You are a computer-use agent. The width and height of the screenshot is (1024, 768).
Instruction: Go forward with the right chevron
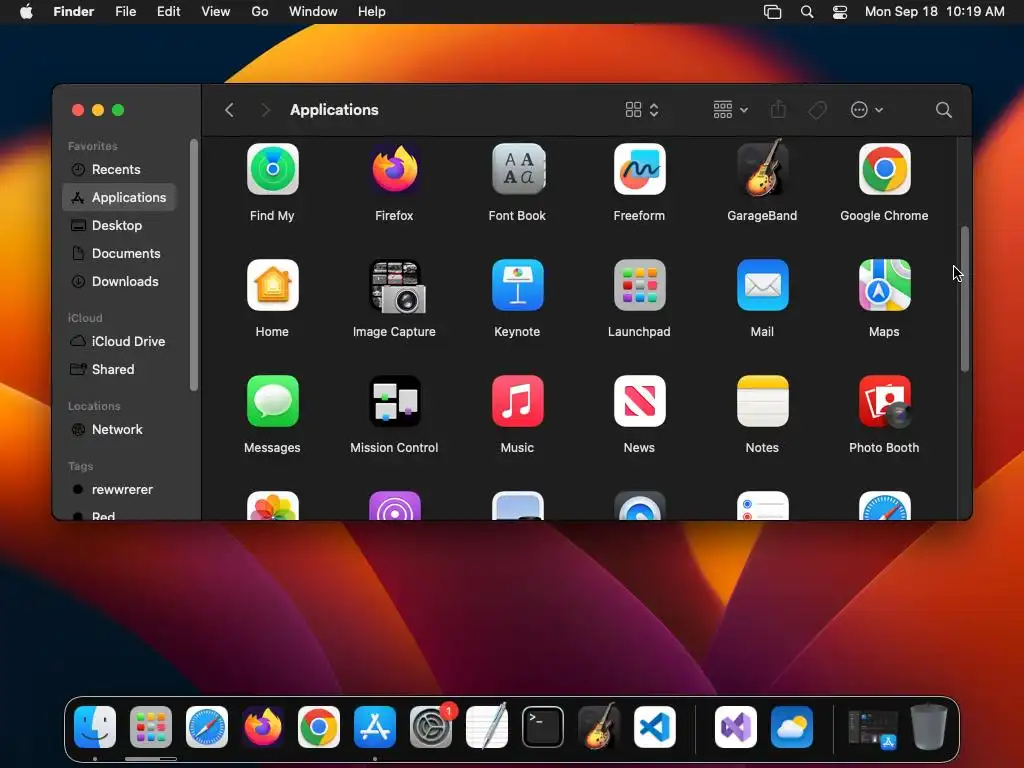(x=265, y=110)
